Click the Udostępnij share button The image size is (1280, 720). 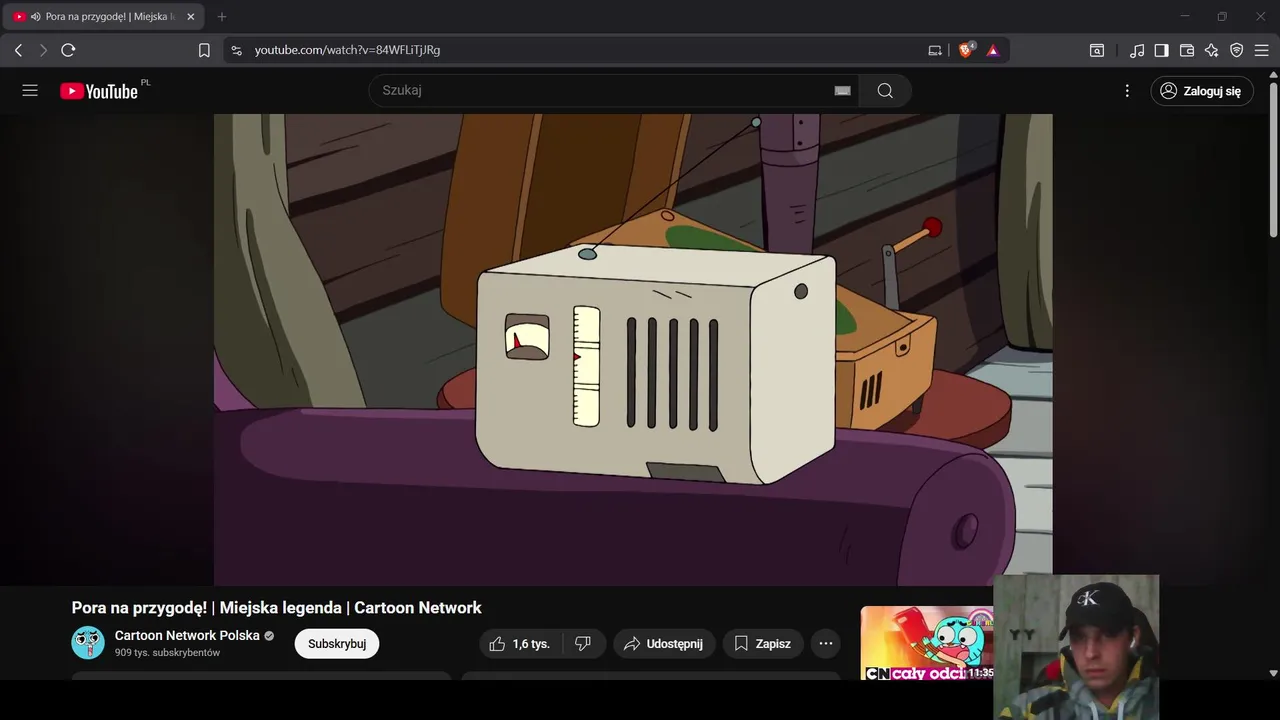click(x=664, y=643)
